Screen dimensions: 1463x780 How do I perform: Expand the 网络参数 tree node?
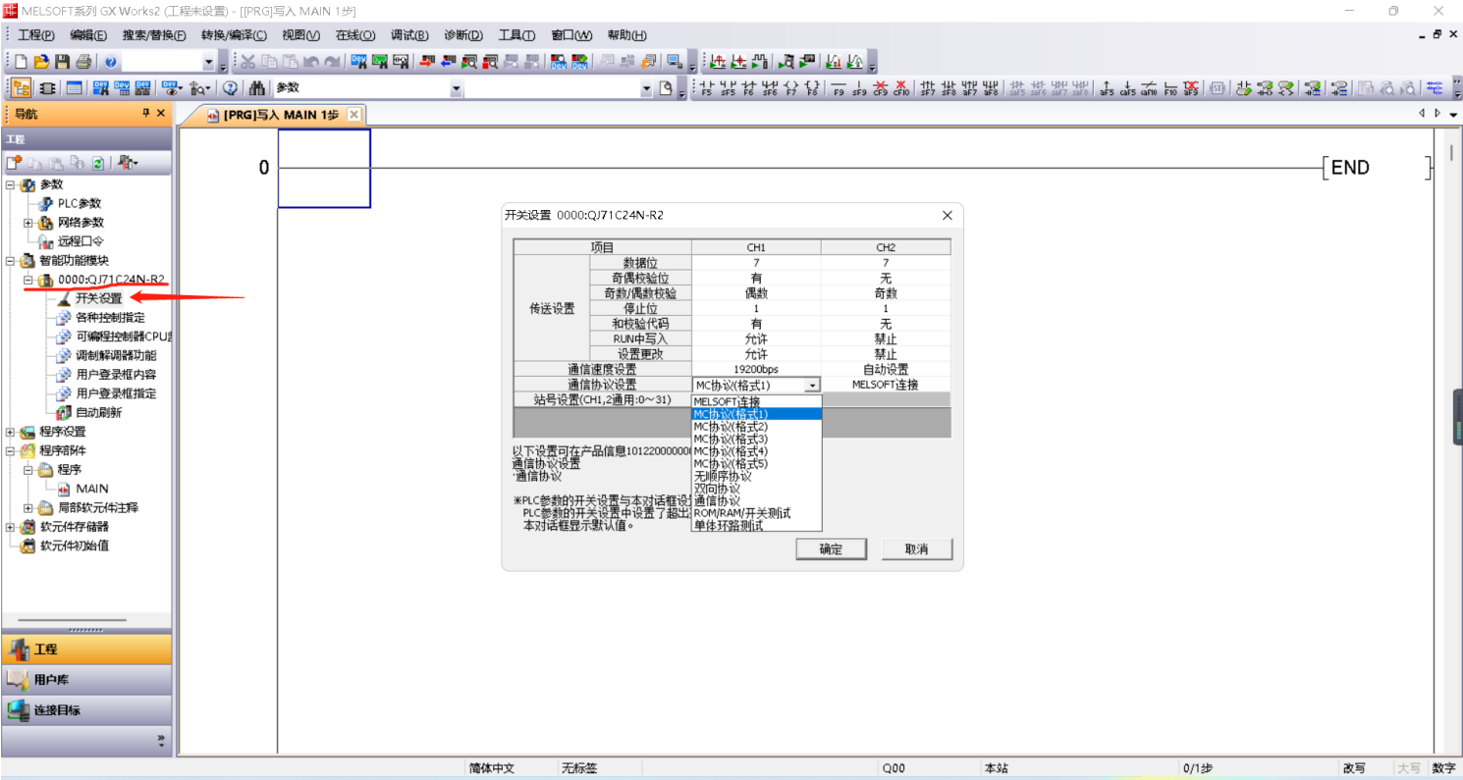tap(28, 222)
